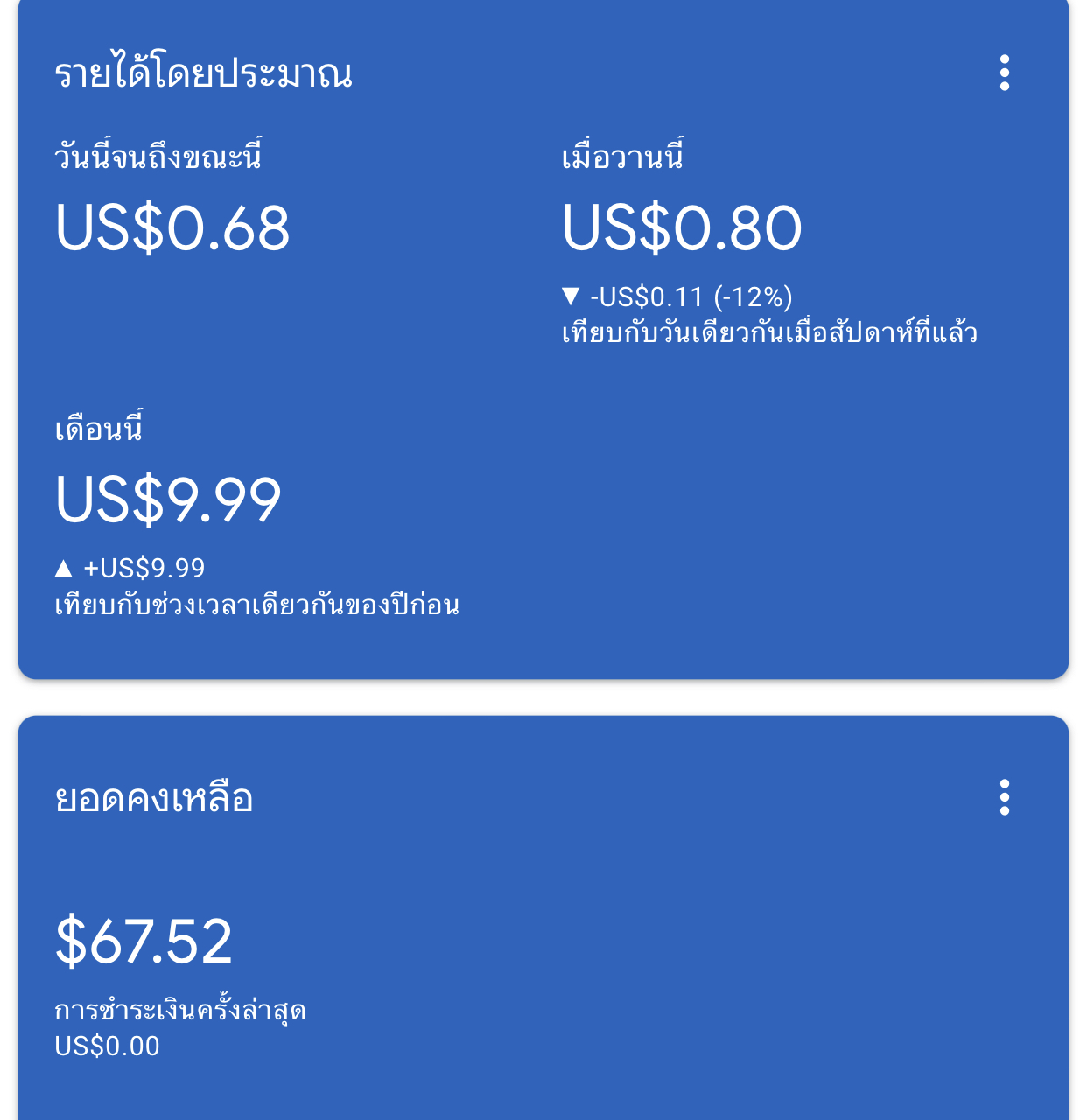Tap the วันนี้จนถึงขณะนี้ label
Viewport: 1087px width, 1120px height.
click(x=158, y=157)
